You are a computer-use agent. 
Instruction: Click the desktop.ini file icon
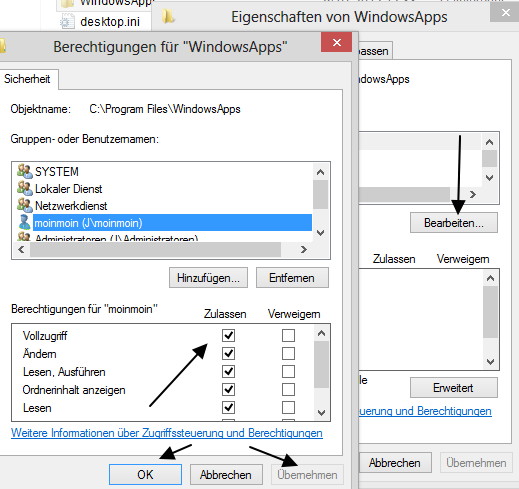(x=67, y=21)
